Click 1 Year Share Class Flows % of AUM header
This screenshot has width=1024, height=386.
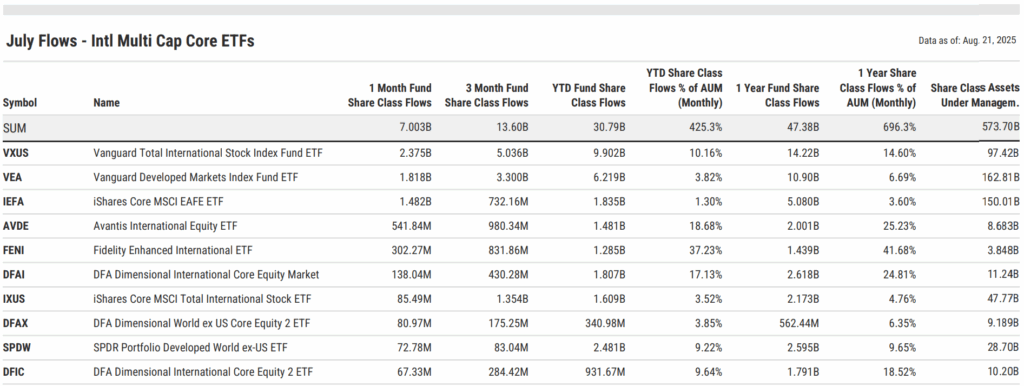(878, 88)
